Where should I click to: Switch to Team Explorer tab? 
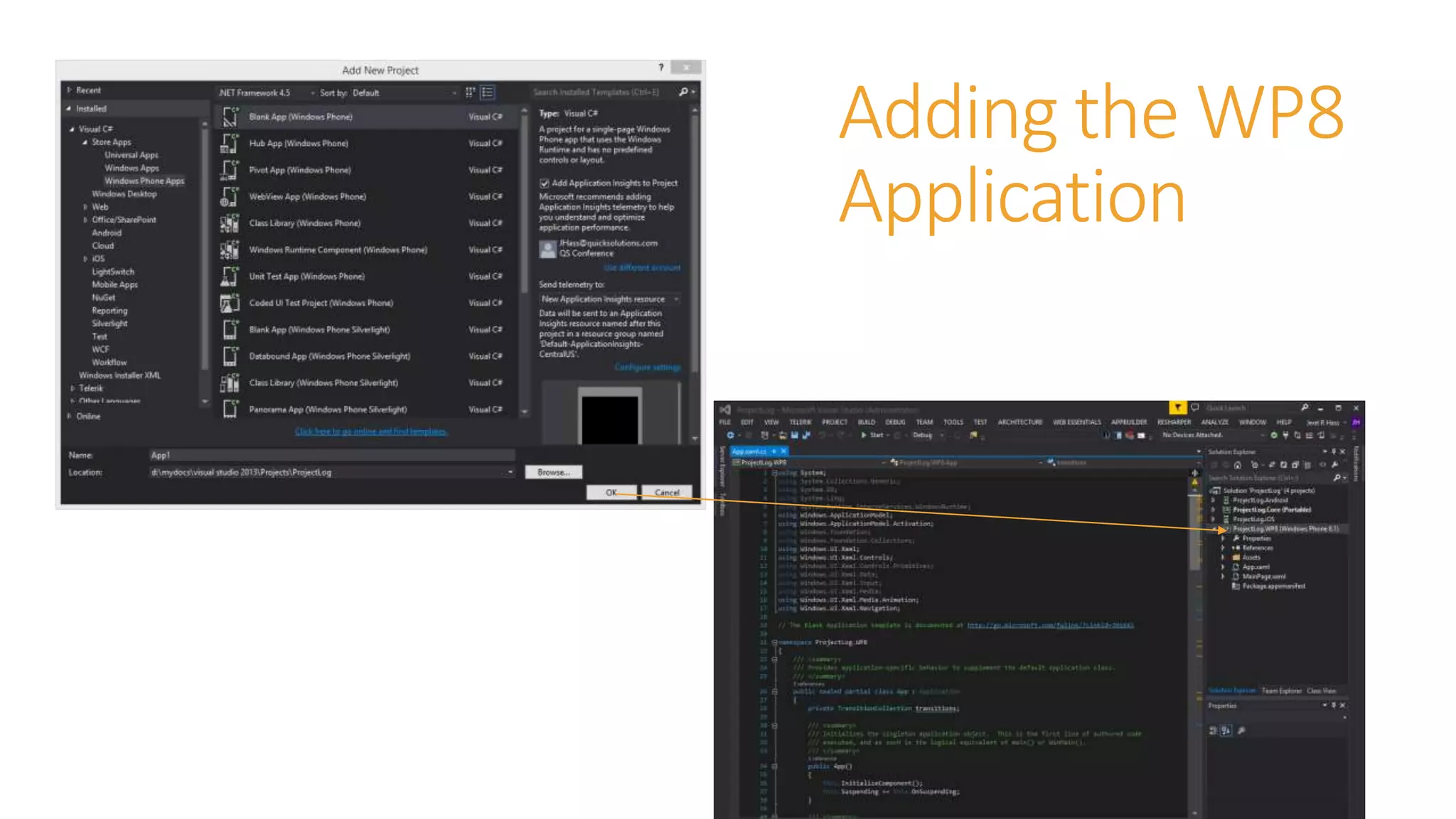pos(1281,691)
